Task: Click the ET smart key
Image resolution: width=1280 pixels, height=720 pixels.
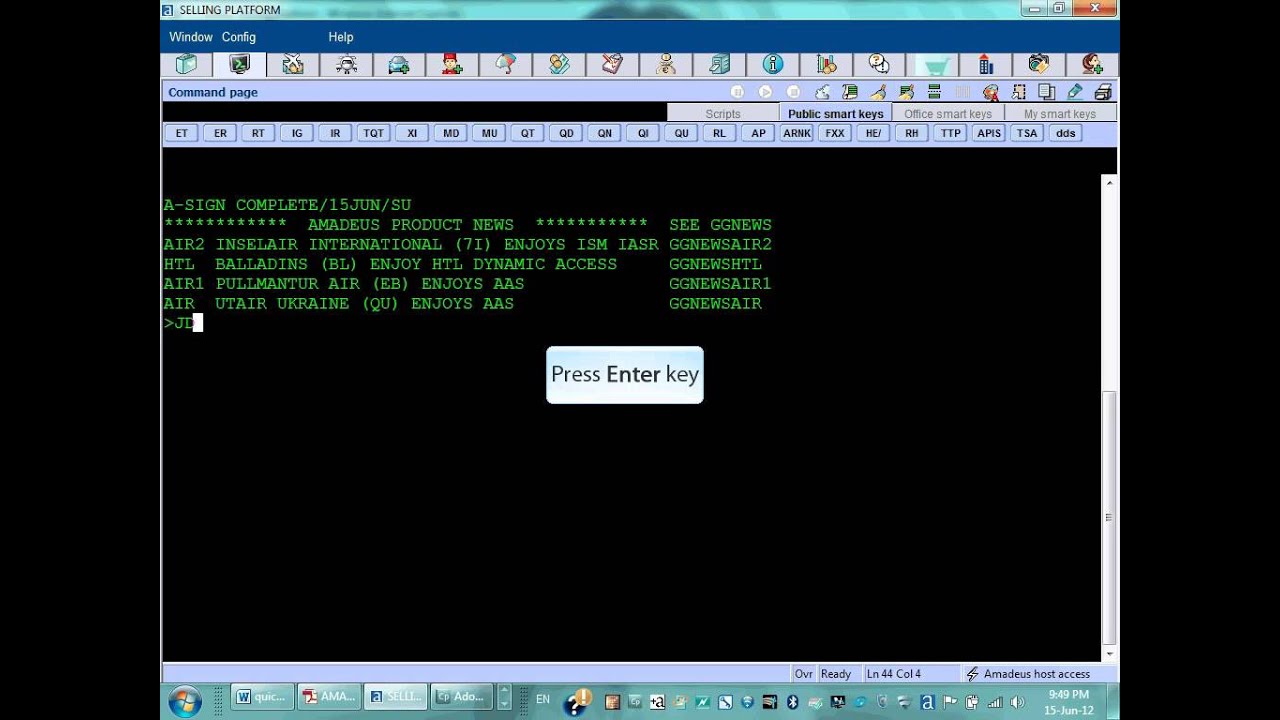Action: coord(182,133)
